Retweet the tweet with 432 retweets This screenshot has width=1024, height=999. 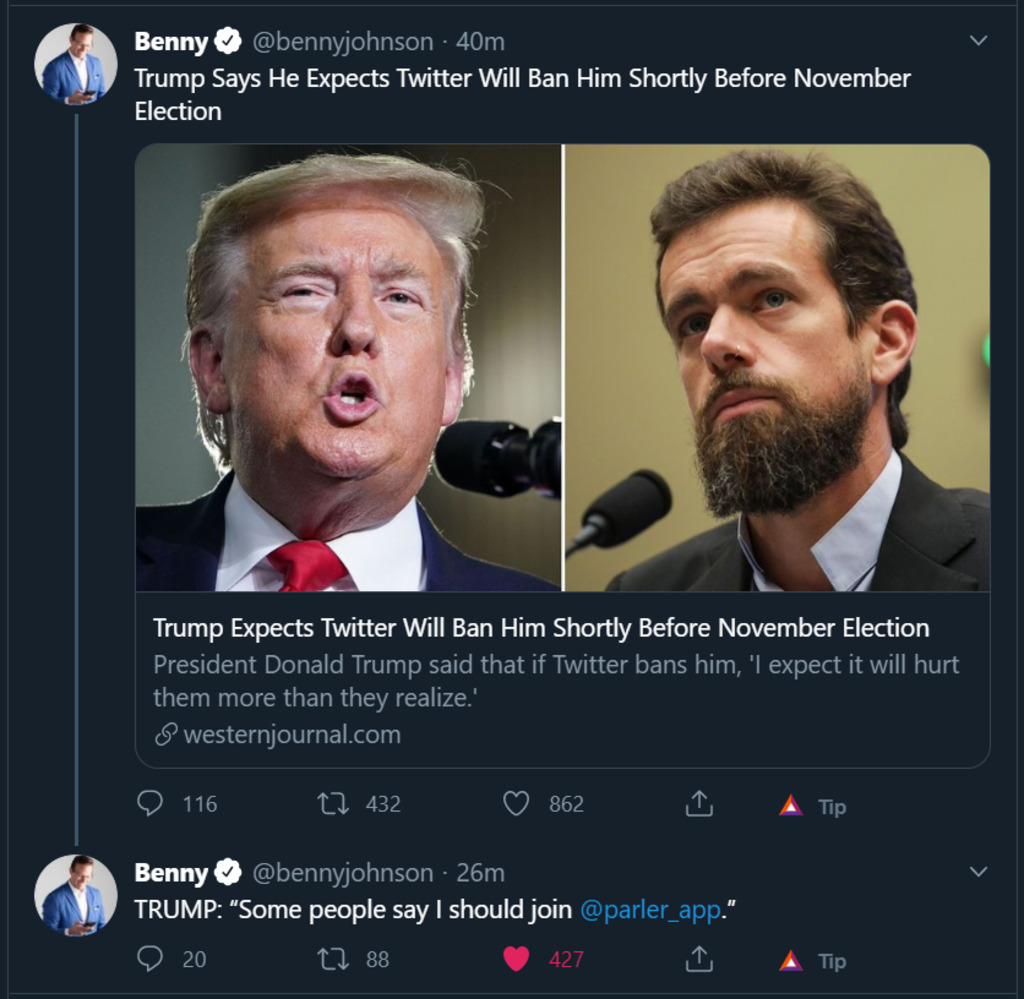(330, 804)
